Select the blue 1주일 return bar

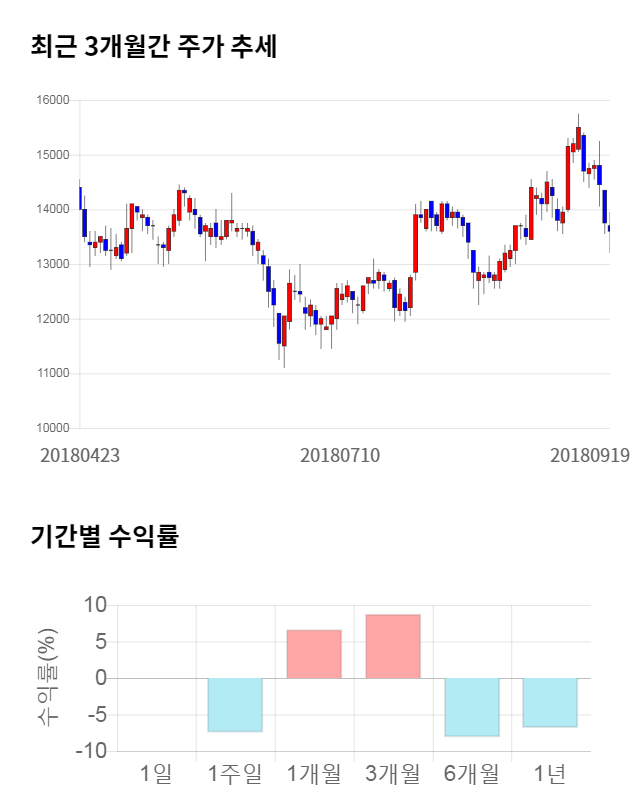click(235, 705)
